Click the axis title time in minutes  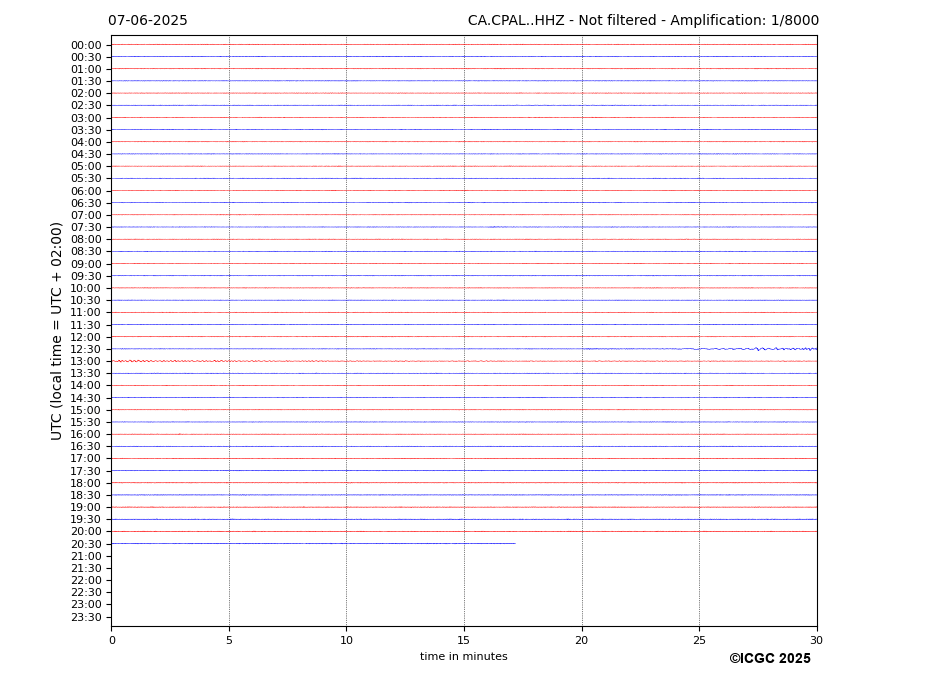coord(464,656)
